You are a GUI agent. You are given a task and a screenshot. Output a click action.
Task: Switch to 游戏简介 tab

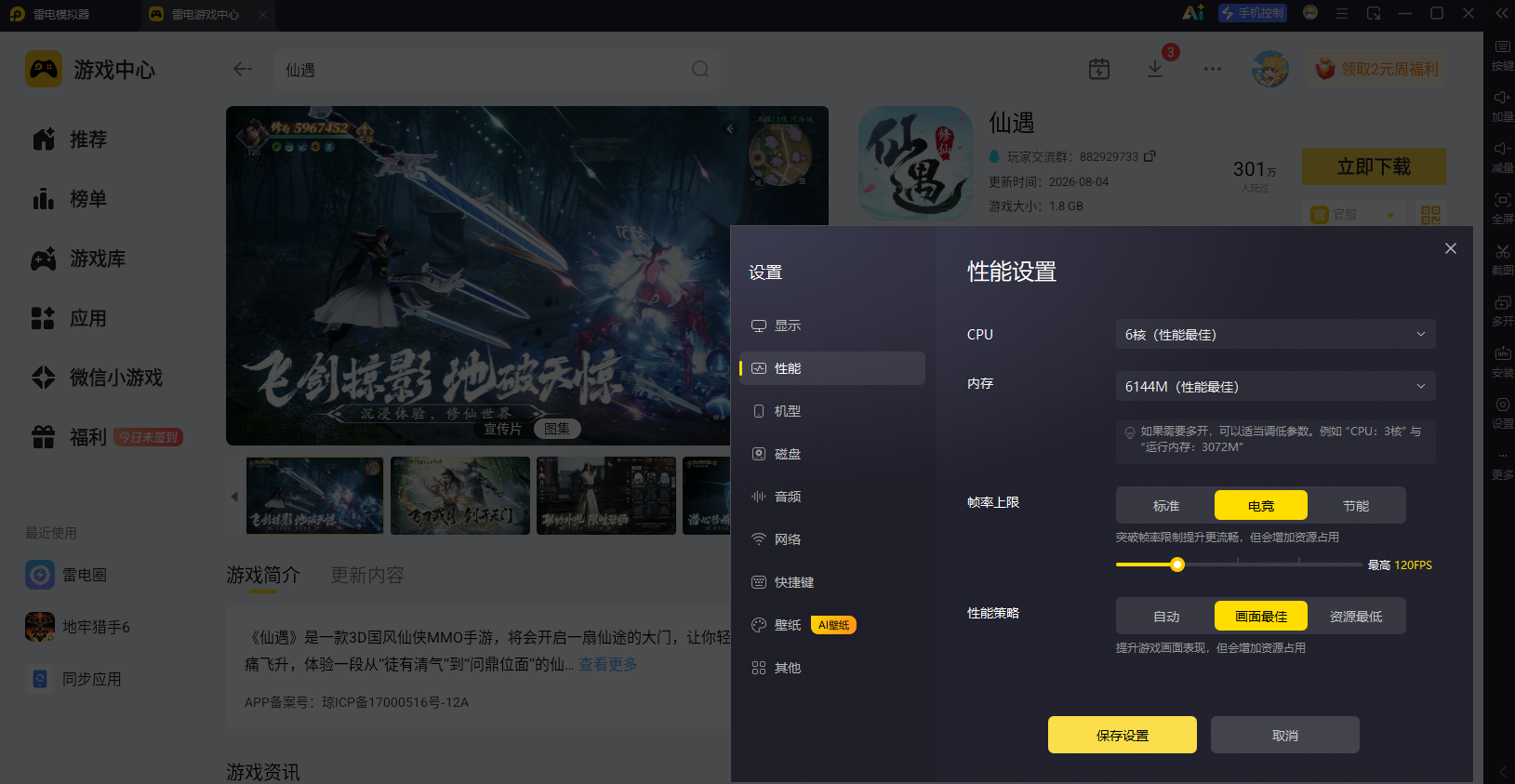pos(263,576)
